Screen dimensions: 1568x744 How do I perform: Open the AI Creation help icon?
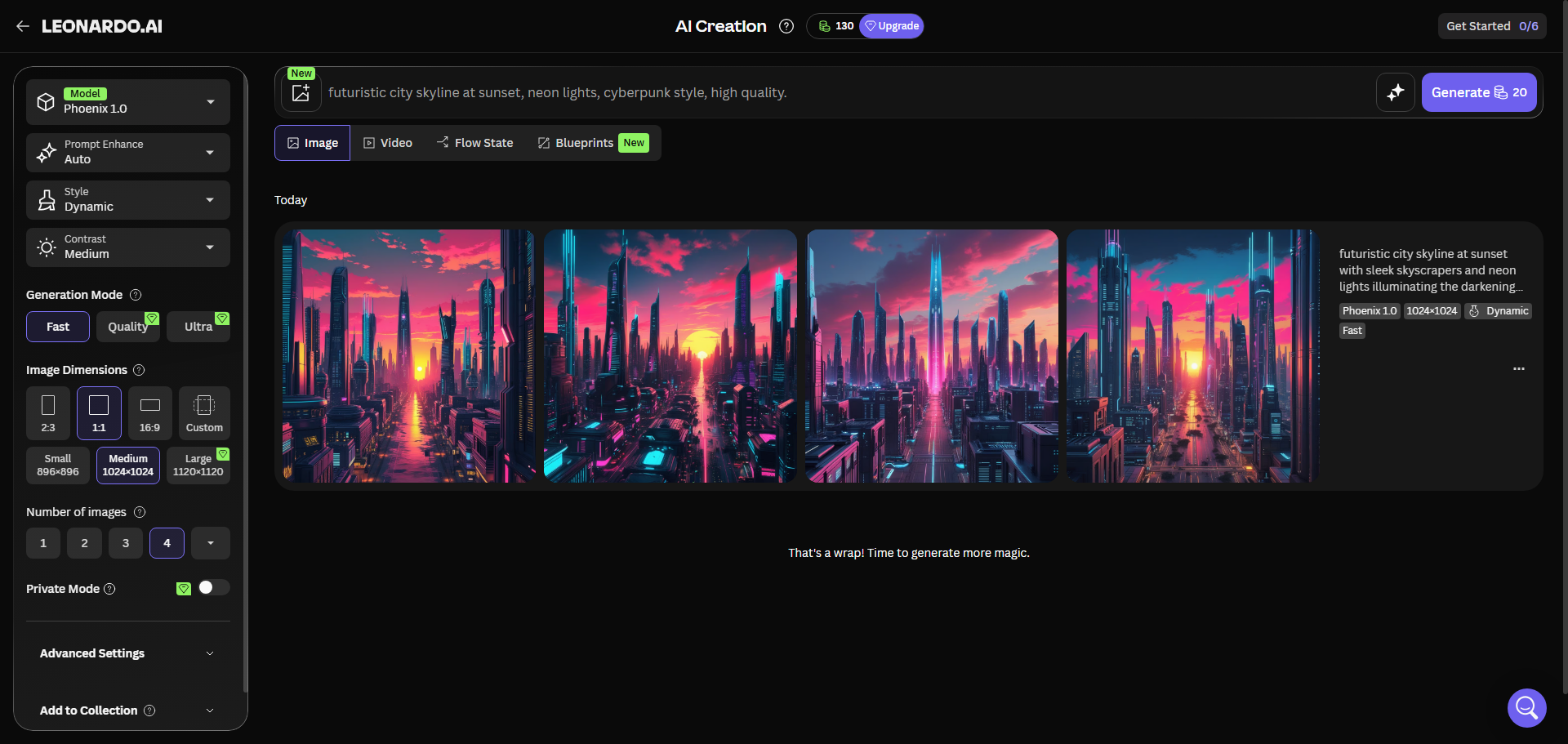point(786,25)
